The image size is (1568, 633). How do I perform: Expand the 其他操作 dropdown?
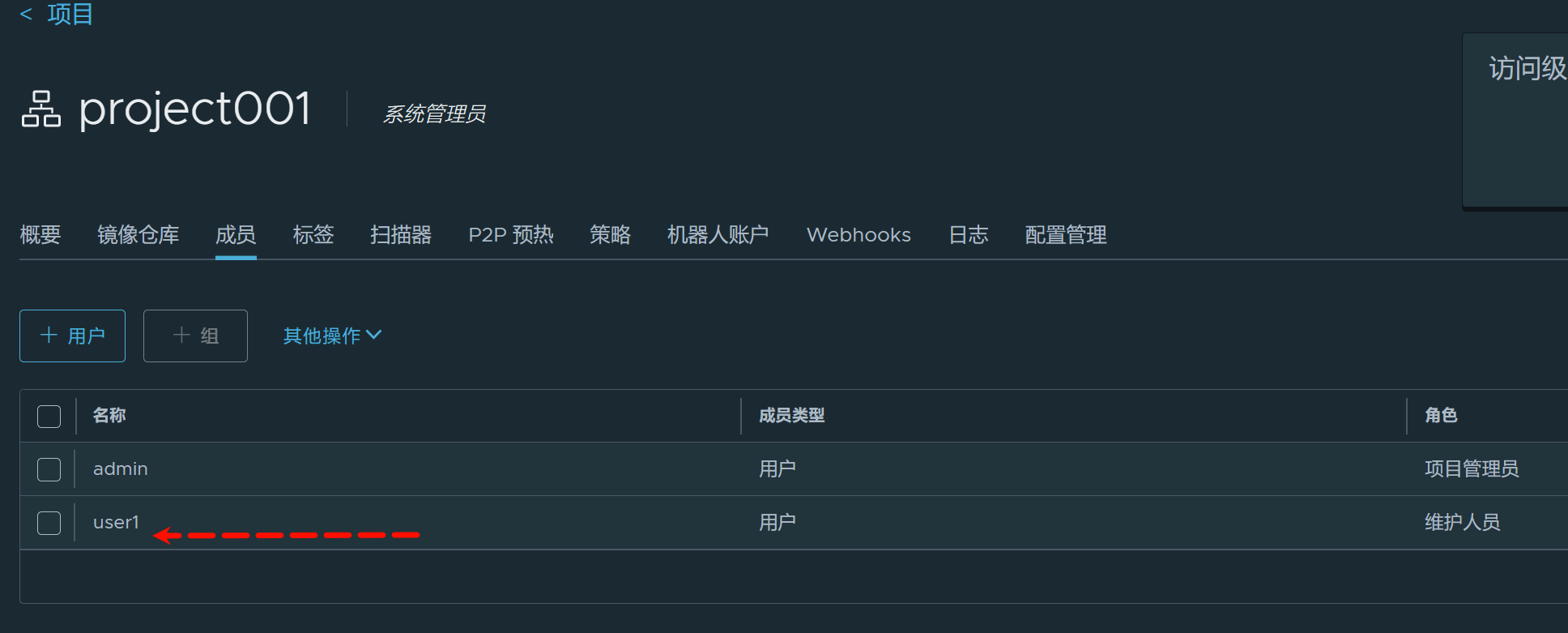tap(332, 336)
